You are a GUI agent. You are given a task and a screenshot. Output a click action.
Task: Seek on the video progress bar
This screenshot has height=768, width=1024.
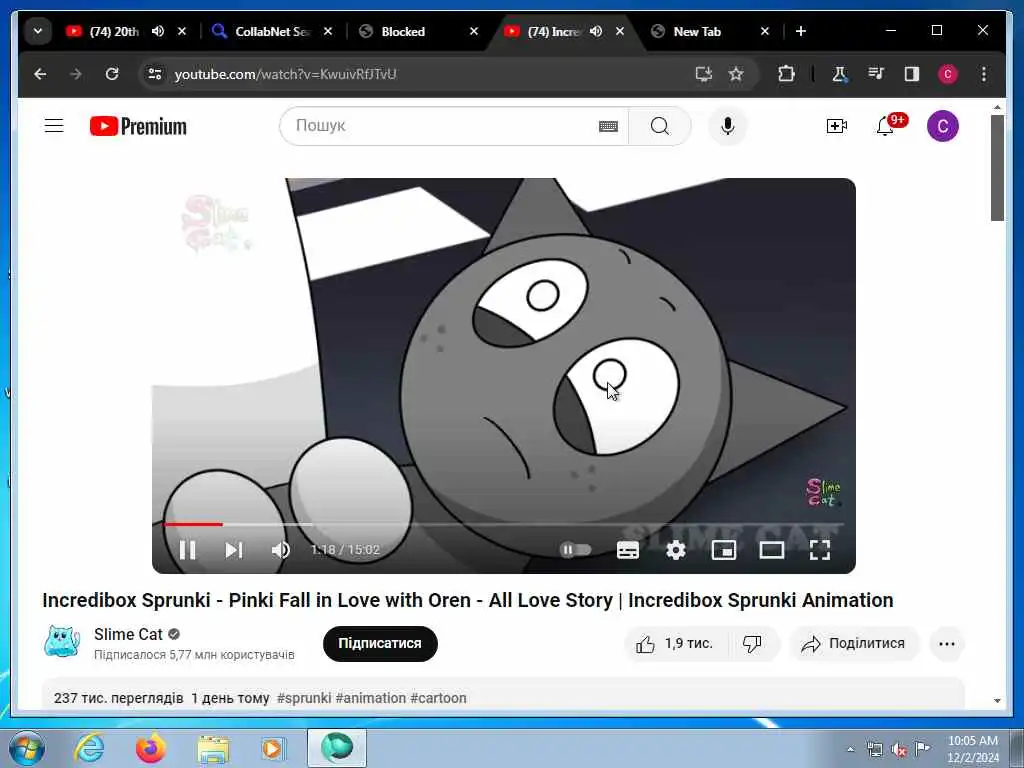pyautogui.click(x=504, y=524)
